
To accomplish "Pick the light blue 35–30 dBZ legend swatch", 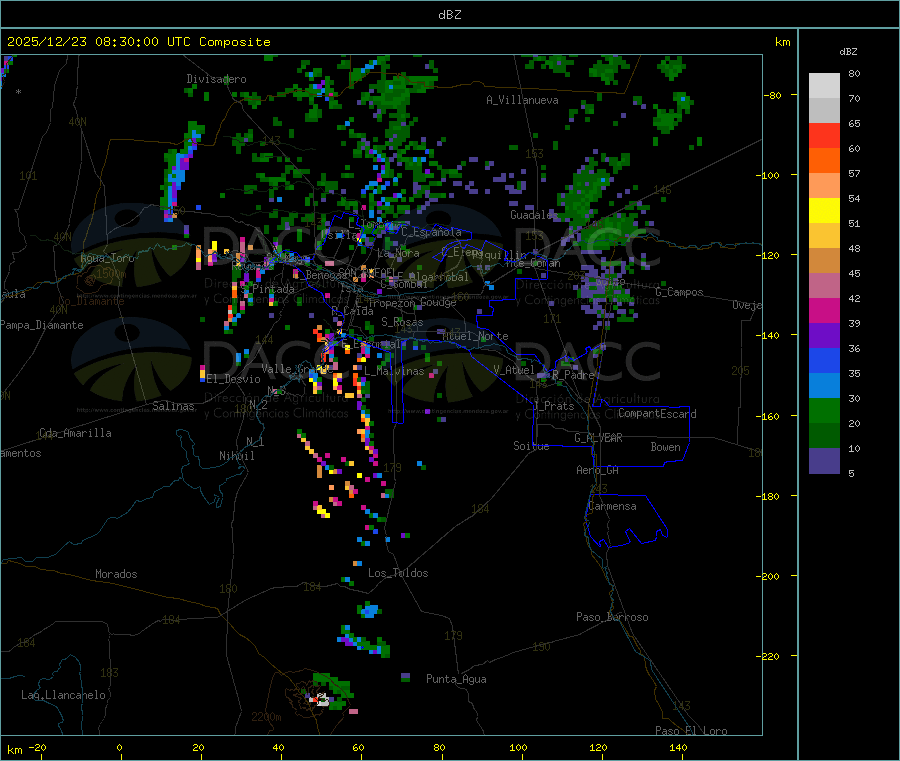I will 824,386.
